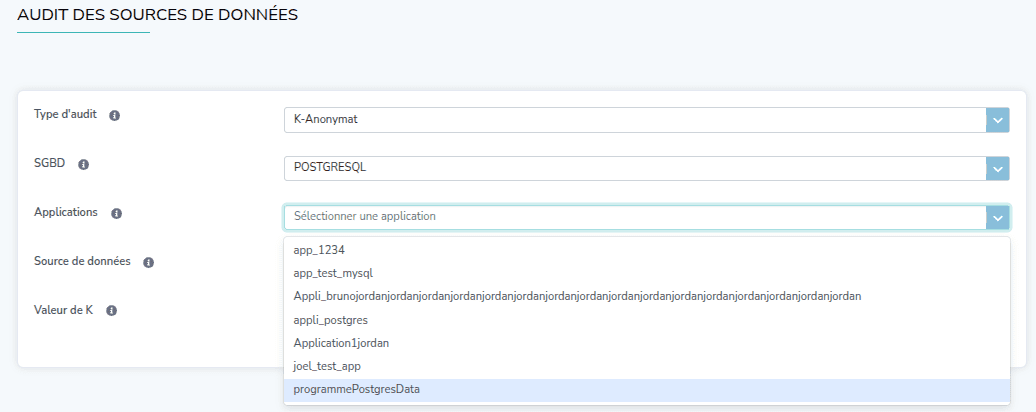The height and width of the screenshot is (412, 1036).
Task: Click the info icon next to Valeur de K
Action: click(x=112, y=311)
